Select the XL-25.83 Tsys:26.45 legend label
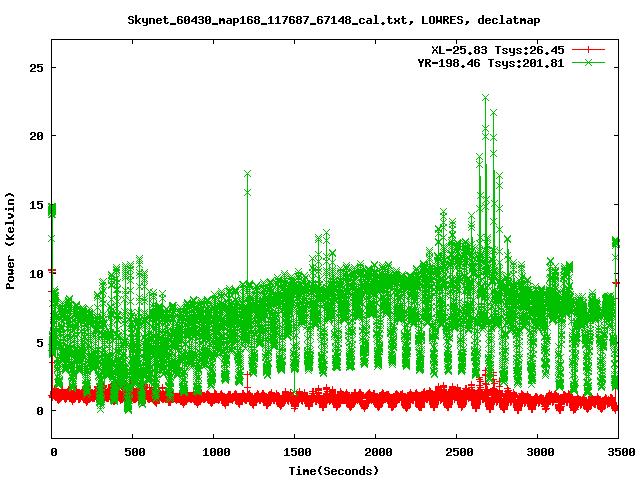 [498, 50]
